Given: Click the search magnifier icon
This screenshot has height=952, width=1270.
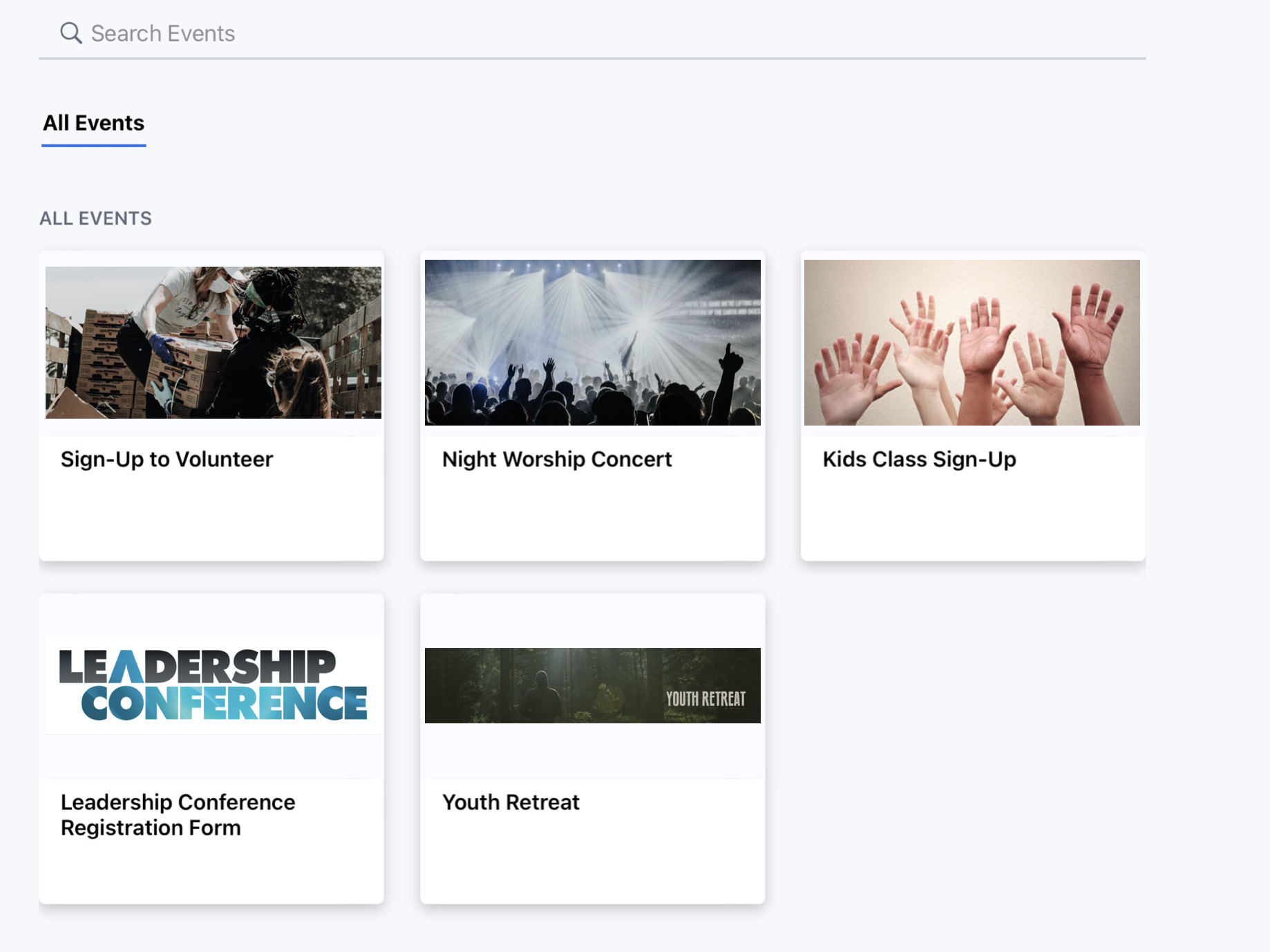Looking at the screenshot, I should (x=70, y=32).
